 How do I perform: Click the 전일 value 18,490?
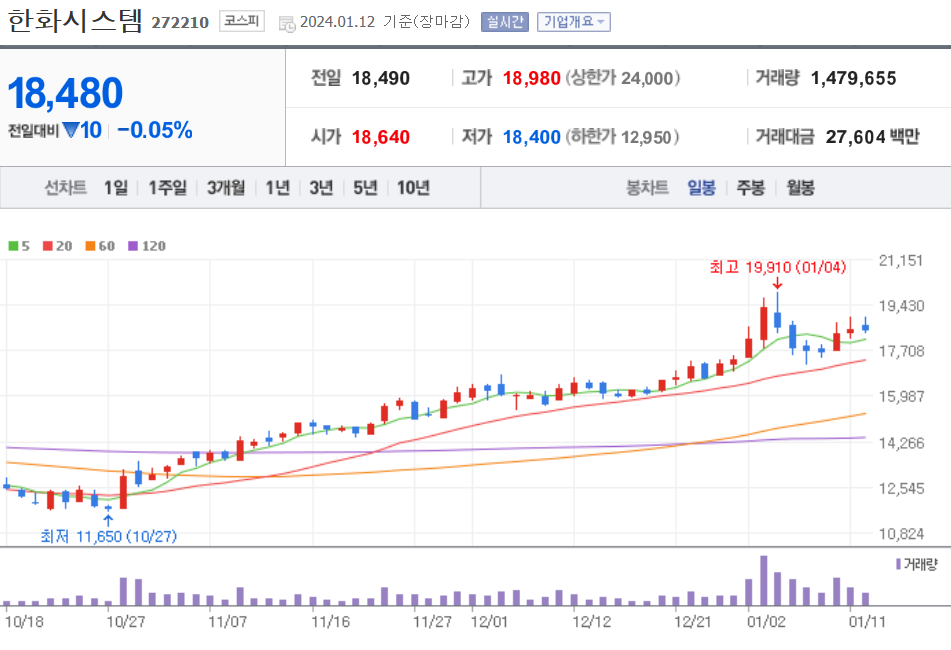[380, 78]
